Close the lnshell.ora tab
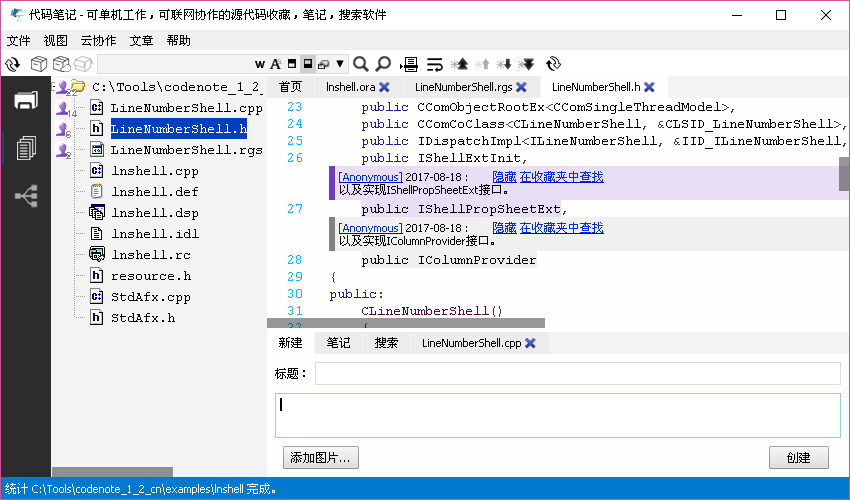Image resolution: width=850 pixels, height=500 pixels. 384,87
